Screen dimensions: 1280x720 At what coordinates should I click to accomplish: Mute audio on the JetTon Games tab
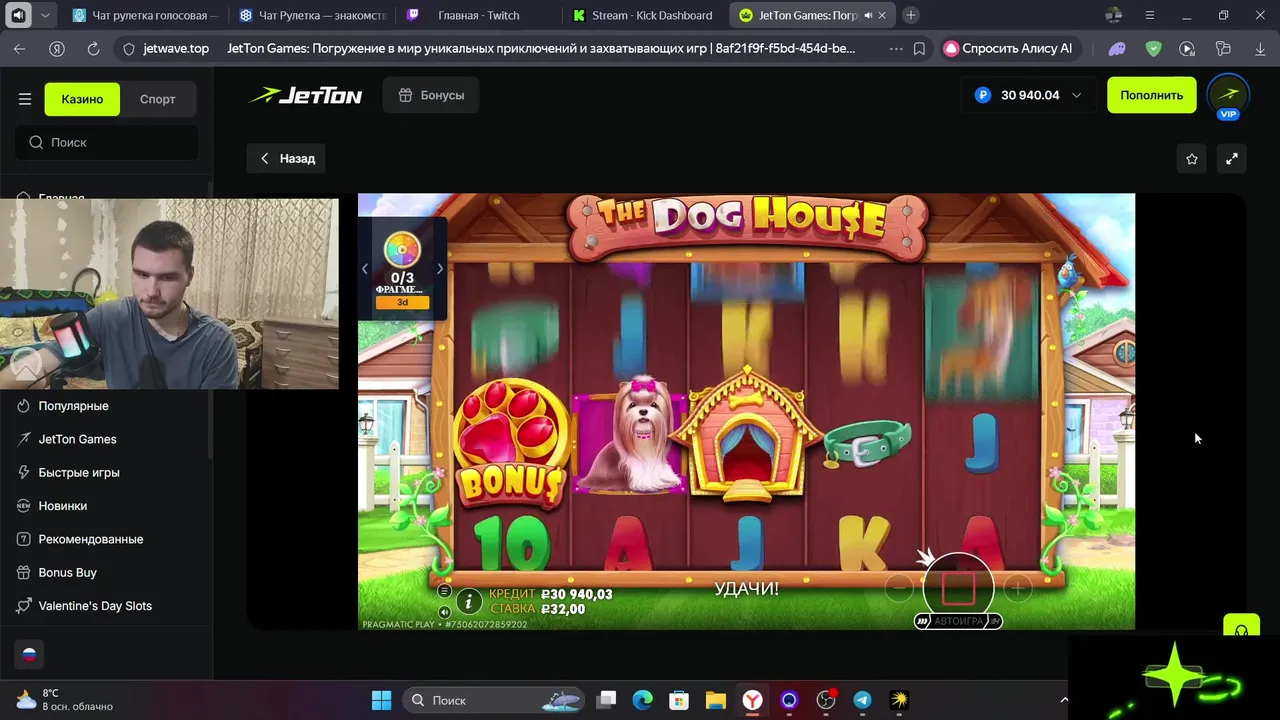(867, 16)
